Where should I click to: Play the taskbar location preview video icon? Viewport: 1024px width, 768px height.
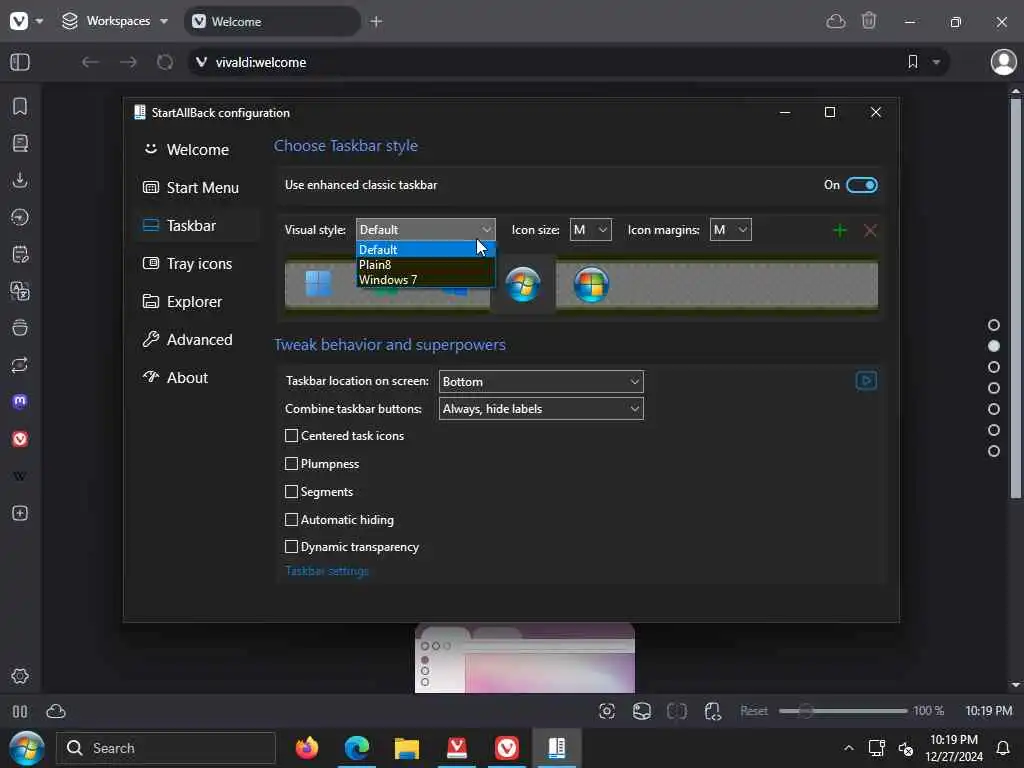pos(866,381)
